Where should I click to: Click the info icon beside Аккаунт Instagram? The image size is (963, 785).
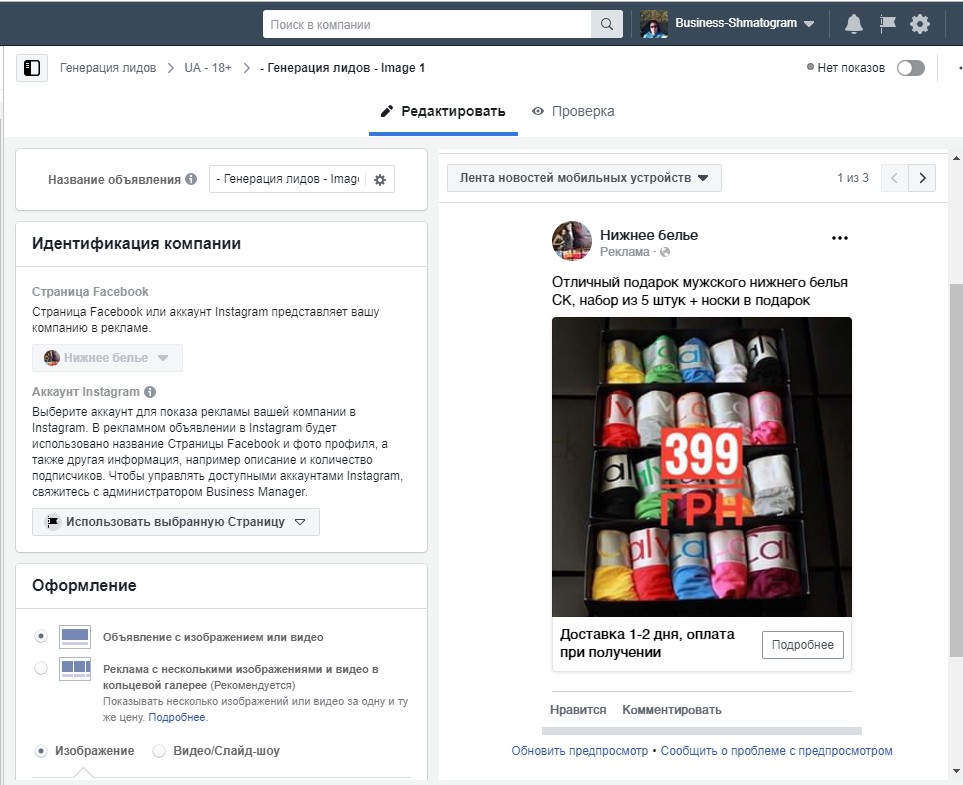click(x=150, y=392)
